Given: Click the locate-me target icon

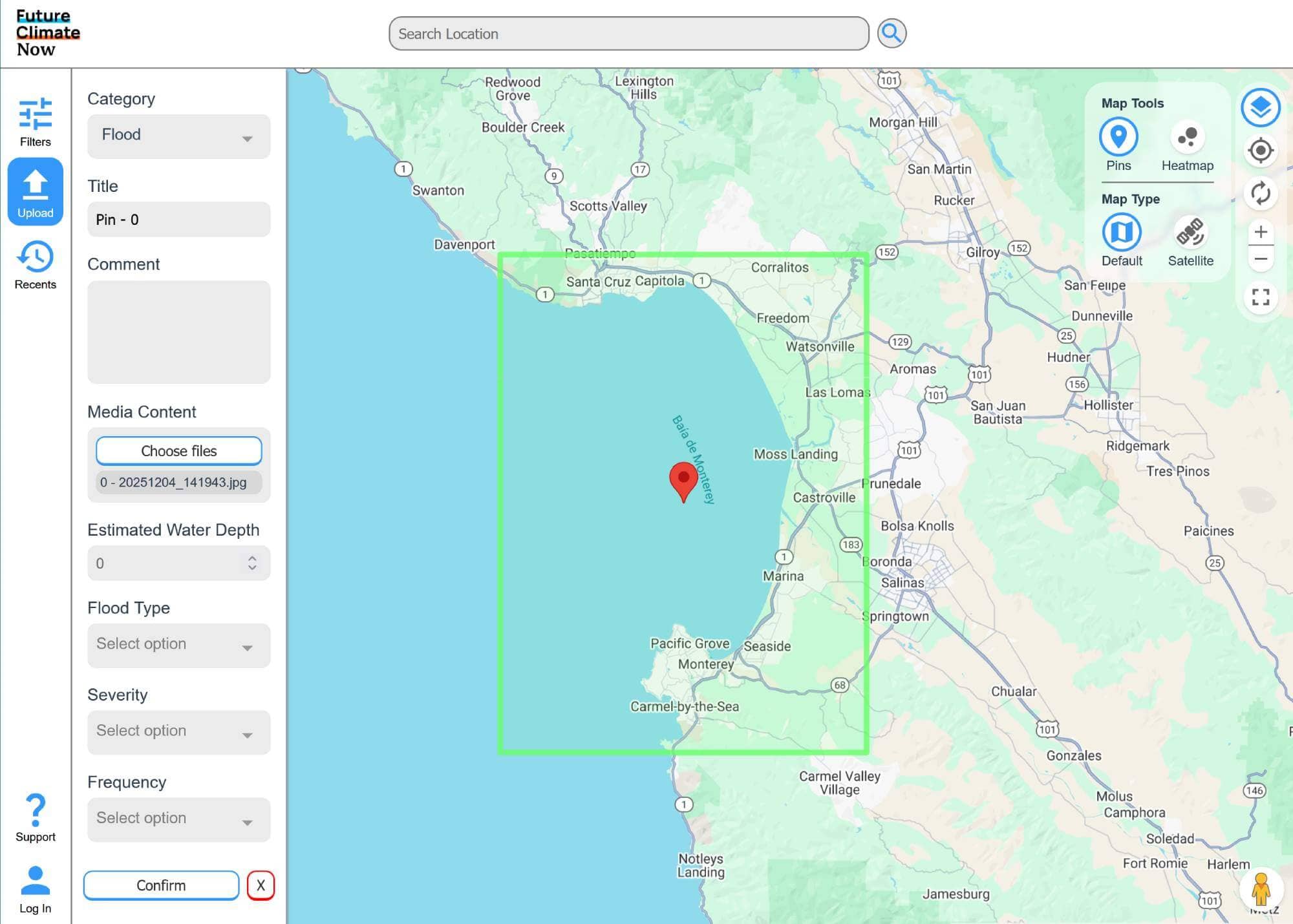Looking at the screenshot, I should pos(1260,151).
